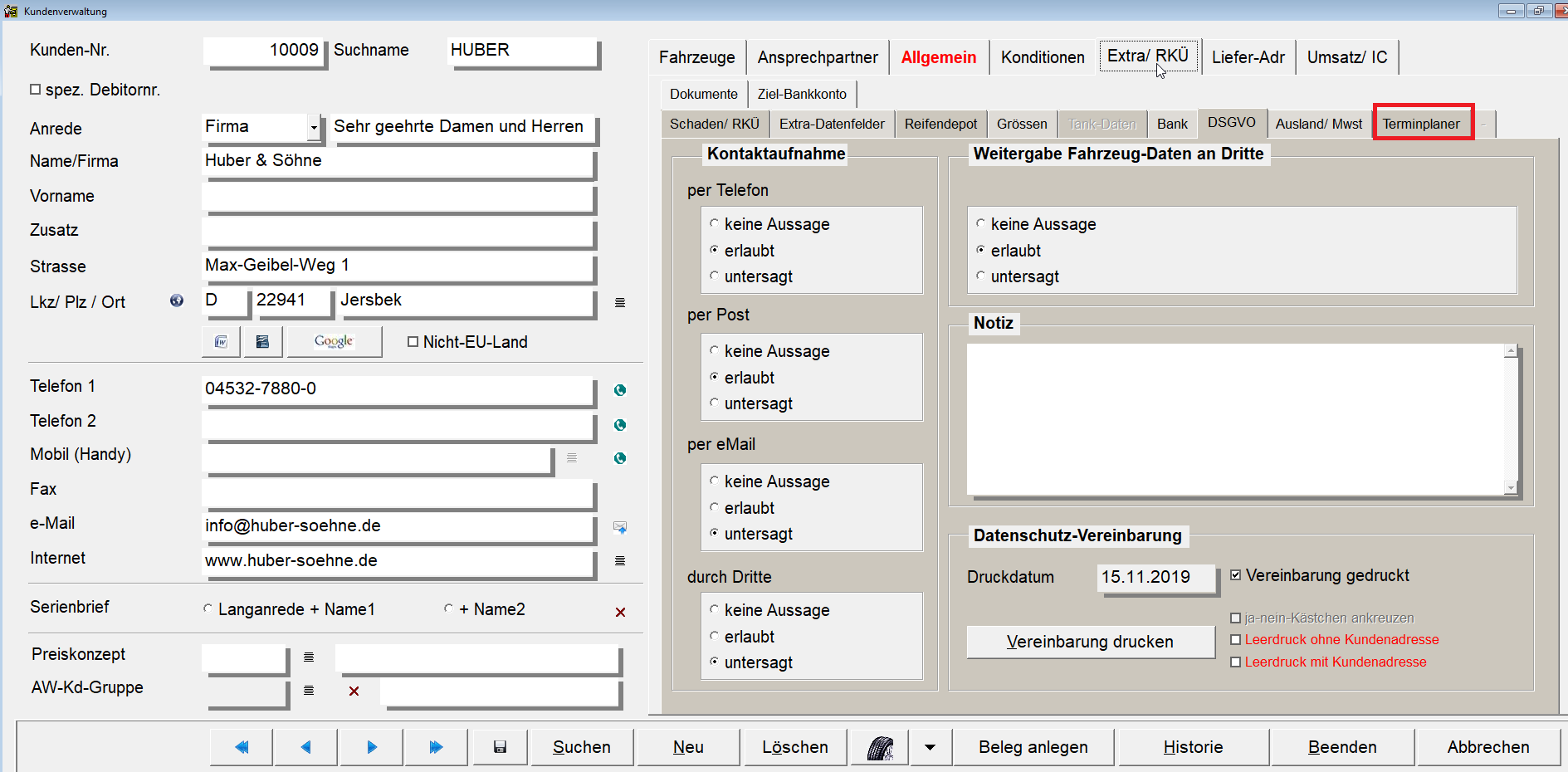The height and width of the screenshot is (772, 1568).
Task: Click the Suchen button
Action: click(x=582, y=747)
